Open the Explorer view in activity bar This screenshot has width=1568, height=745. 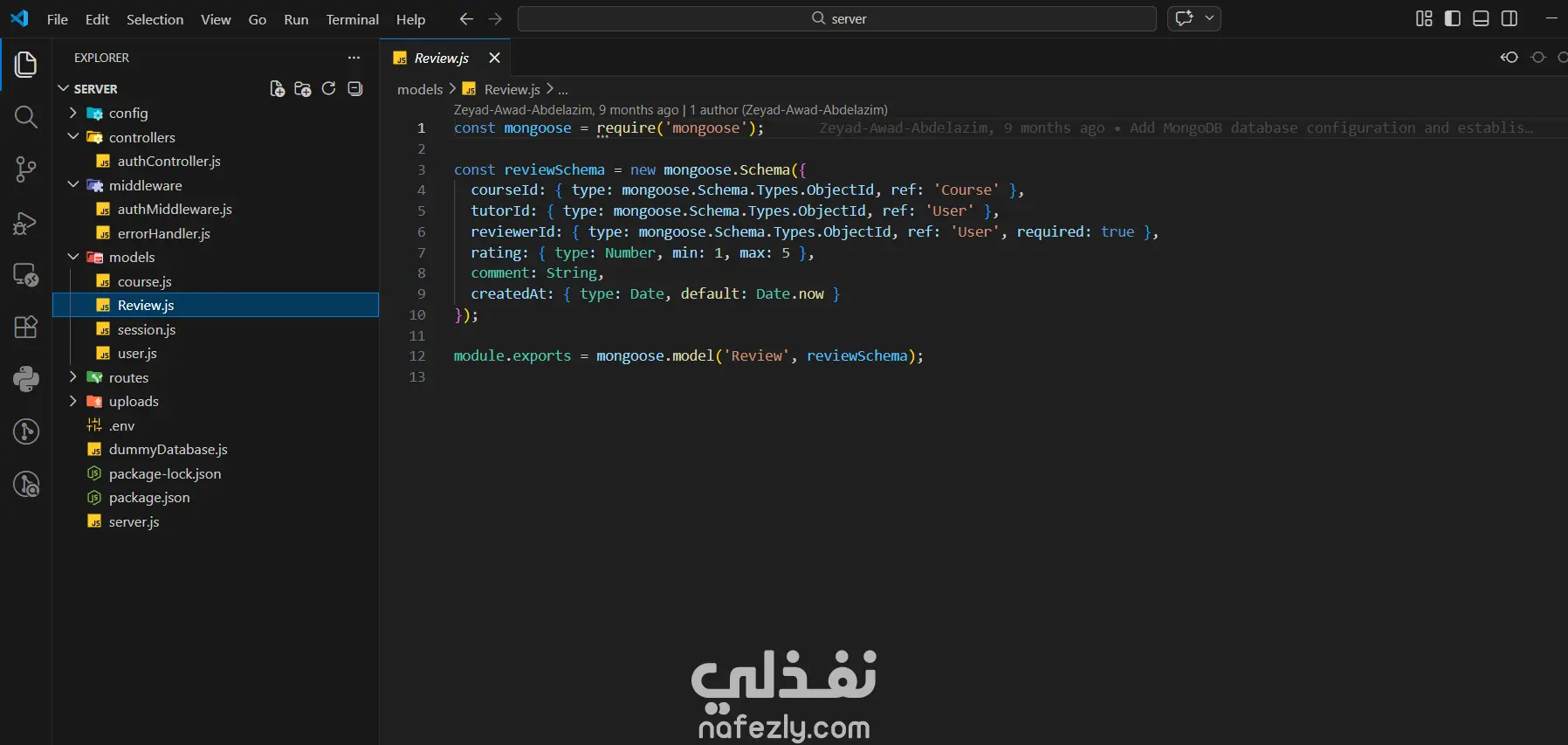(26, 64)
